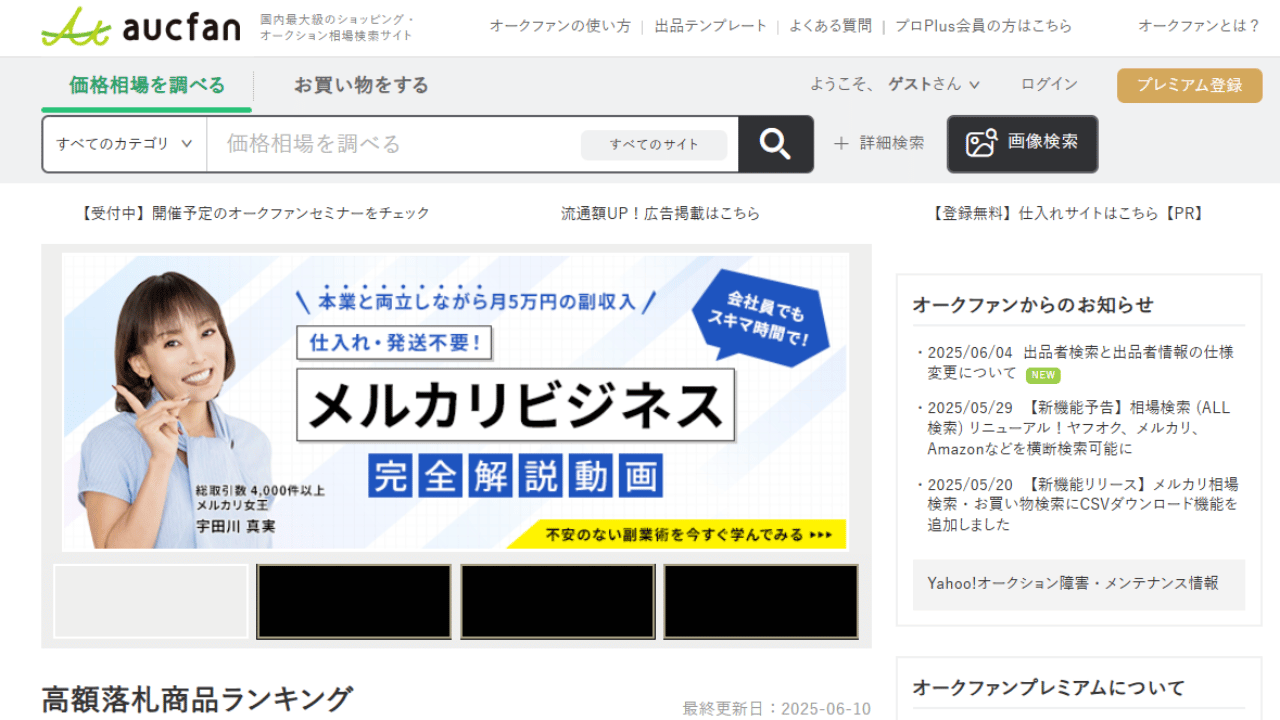
Task: Click the image search camera icon
Action: click(x=981, y=143)
